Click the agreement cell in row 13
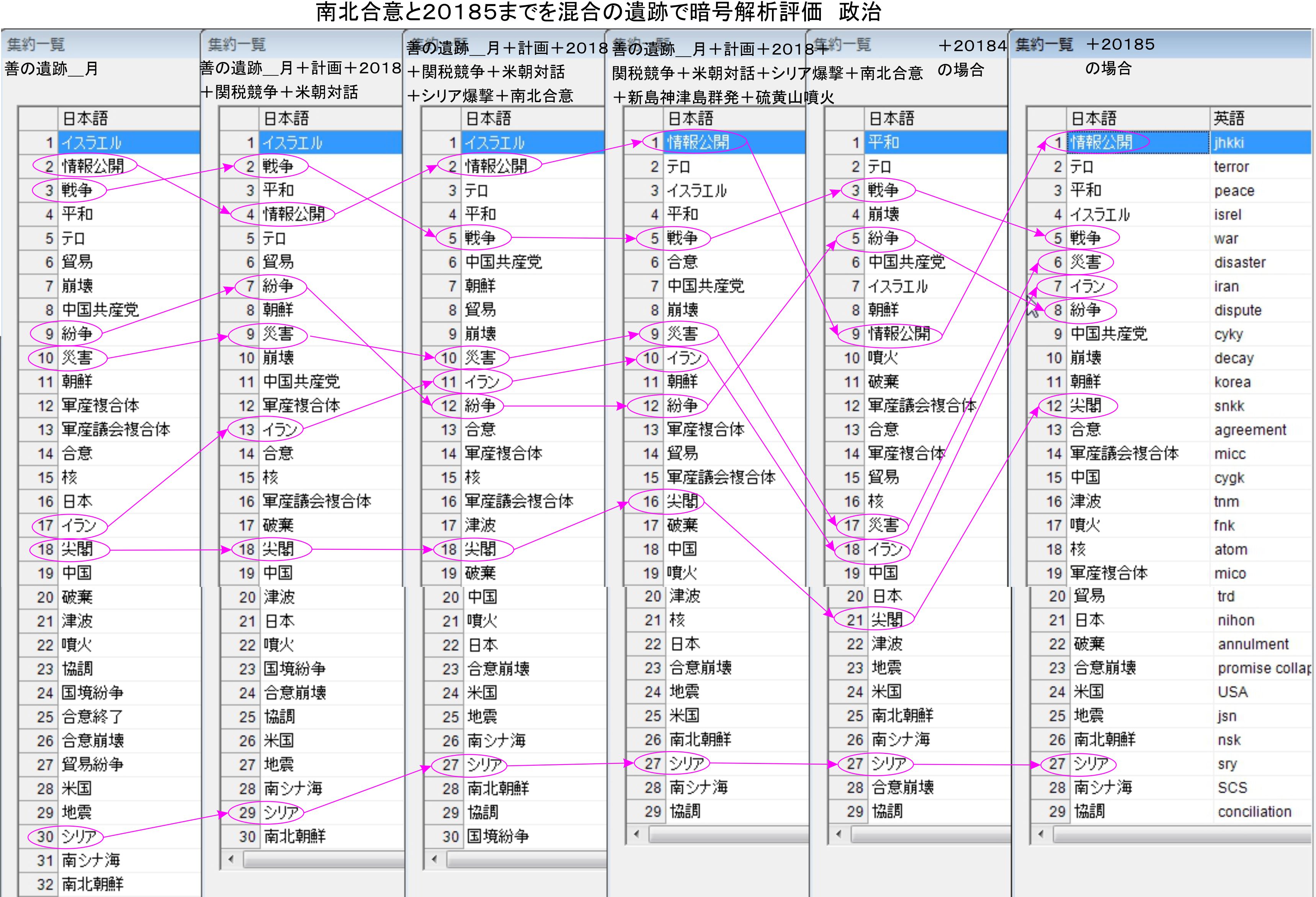Screen dimensions: 1316x897 click(x=1250, y=430)
